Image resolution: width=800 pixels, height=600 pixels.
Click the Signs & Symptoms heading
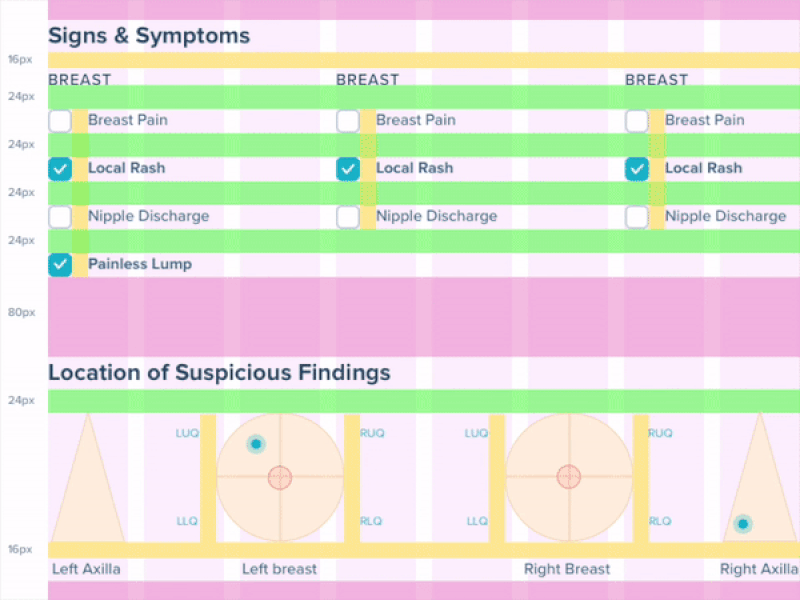pos(148,35)
